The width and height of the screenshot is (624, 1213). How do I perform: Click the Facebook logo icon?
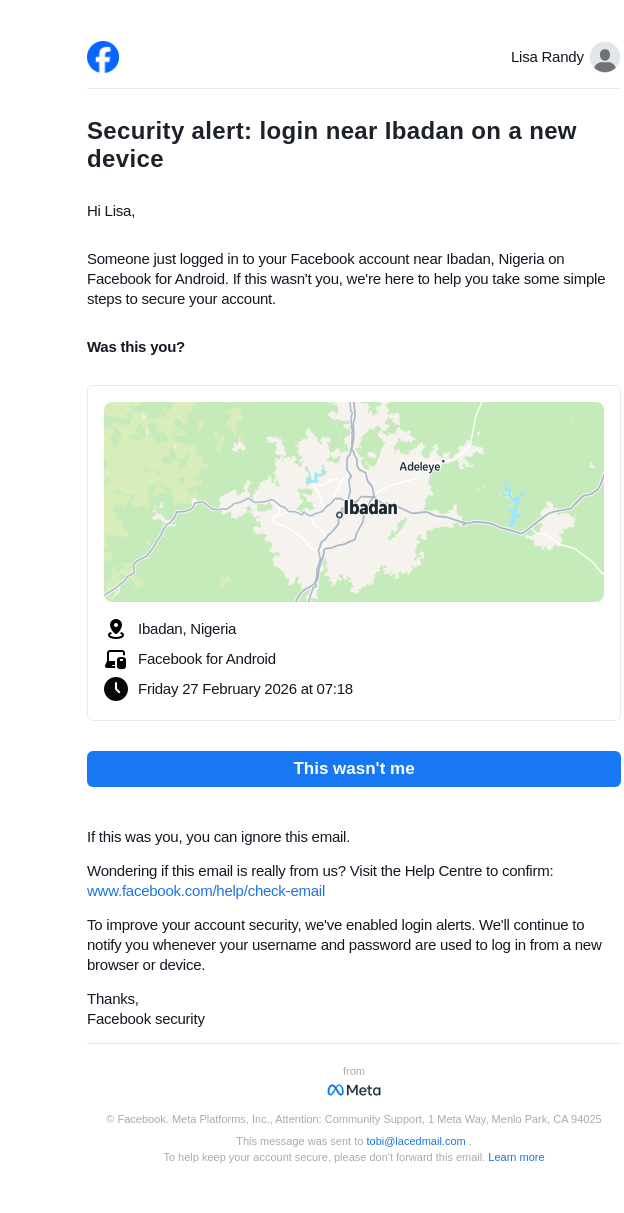pyautogui.click(x=103, y=57)
